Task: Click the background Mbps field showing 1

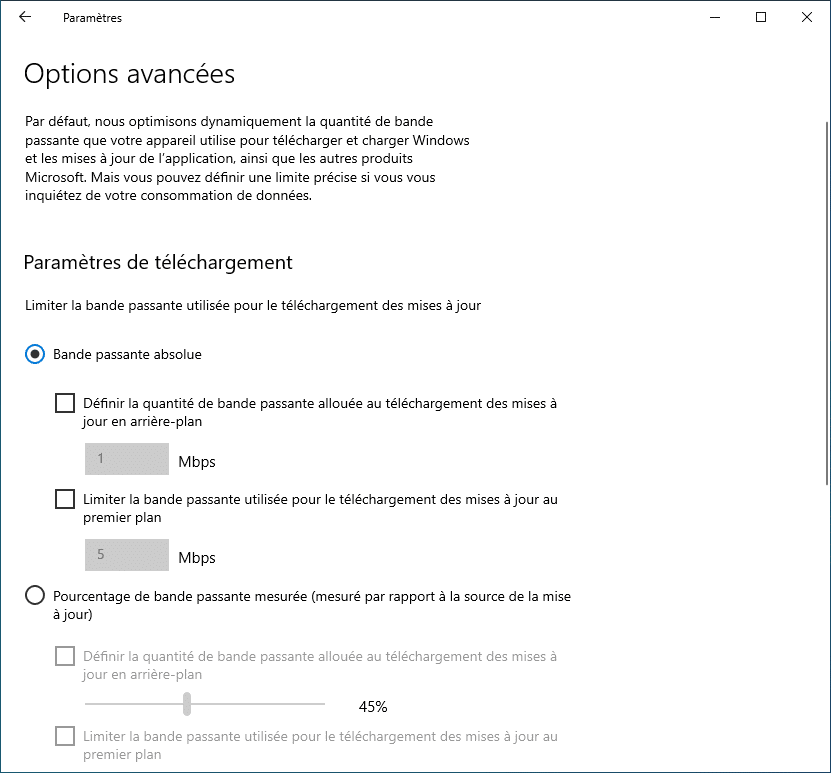Action: click(127, 459)
